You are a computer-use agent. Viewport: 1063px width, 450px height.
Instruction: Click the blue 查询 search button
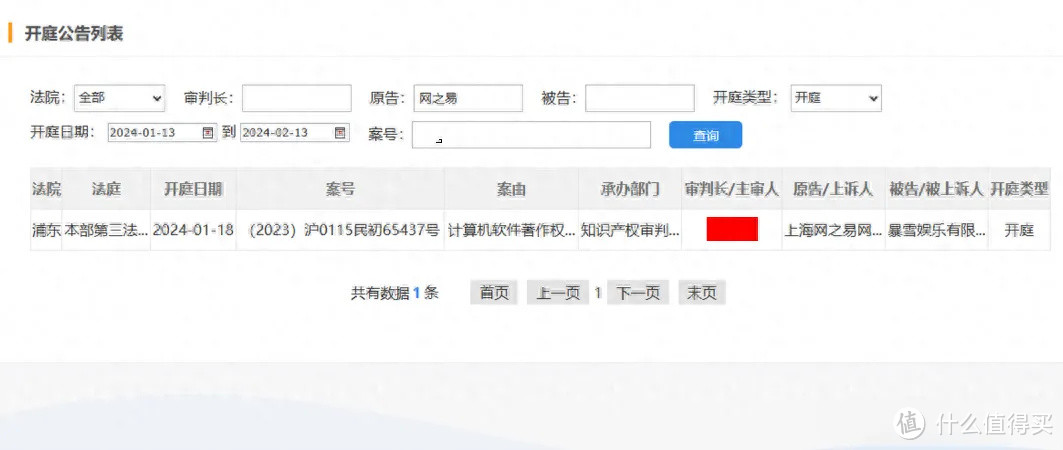pos(706,135)
